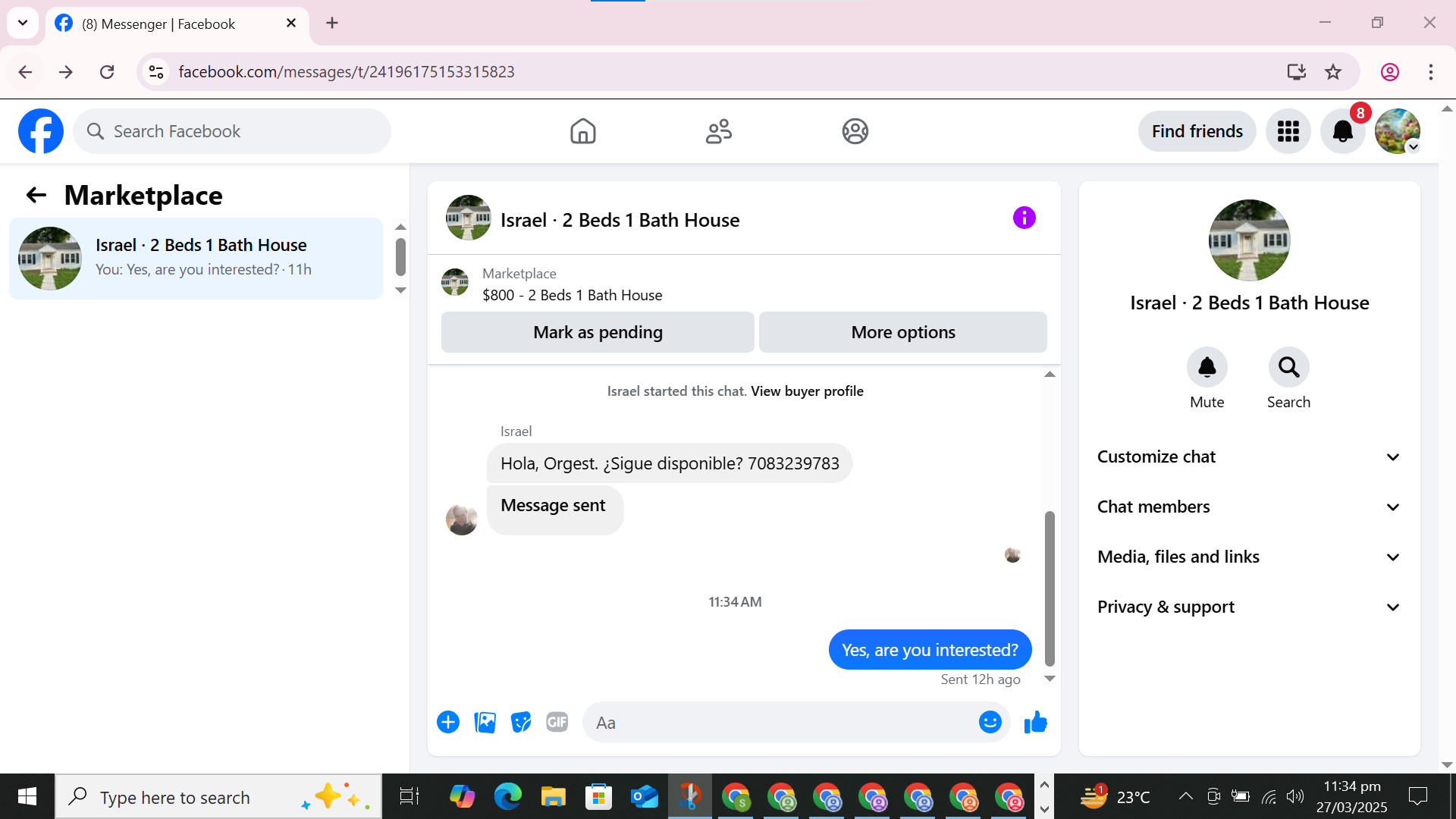The width and height of the screenshot is (1456, 819).
Task: Click the conversation list scrollbar thumb
Action: (400, 257)
